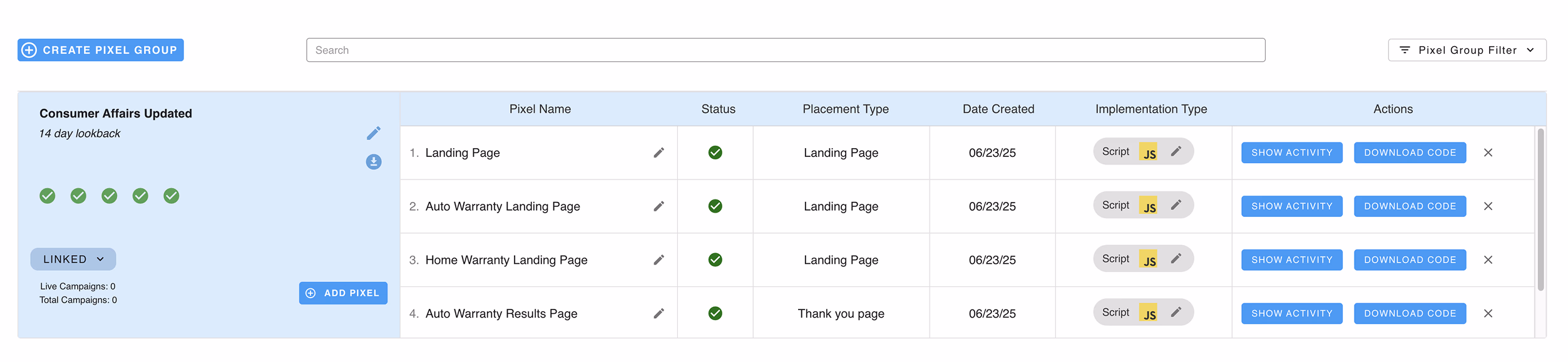Click the Consumer Affairs Updated group title

116,114
